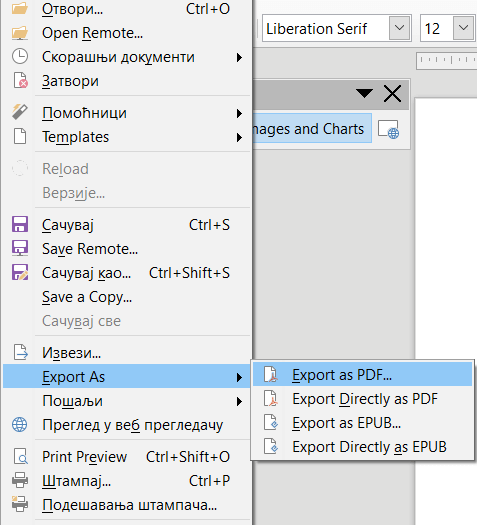
Task: Click the Скорашњи документи clock icon
Action: (20, 57)
